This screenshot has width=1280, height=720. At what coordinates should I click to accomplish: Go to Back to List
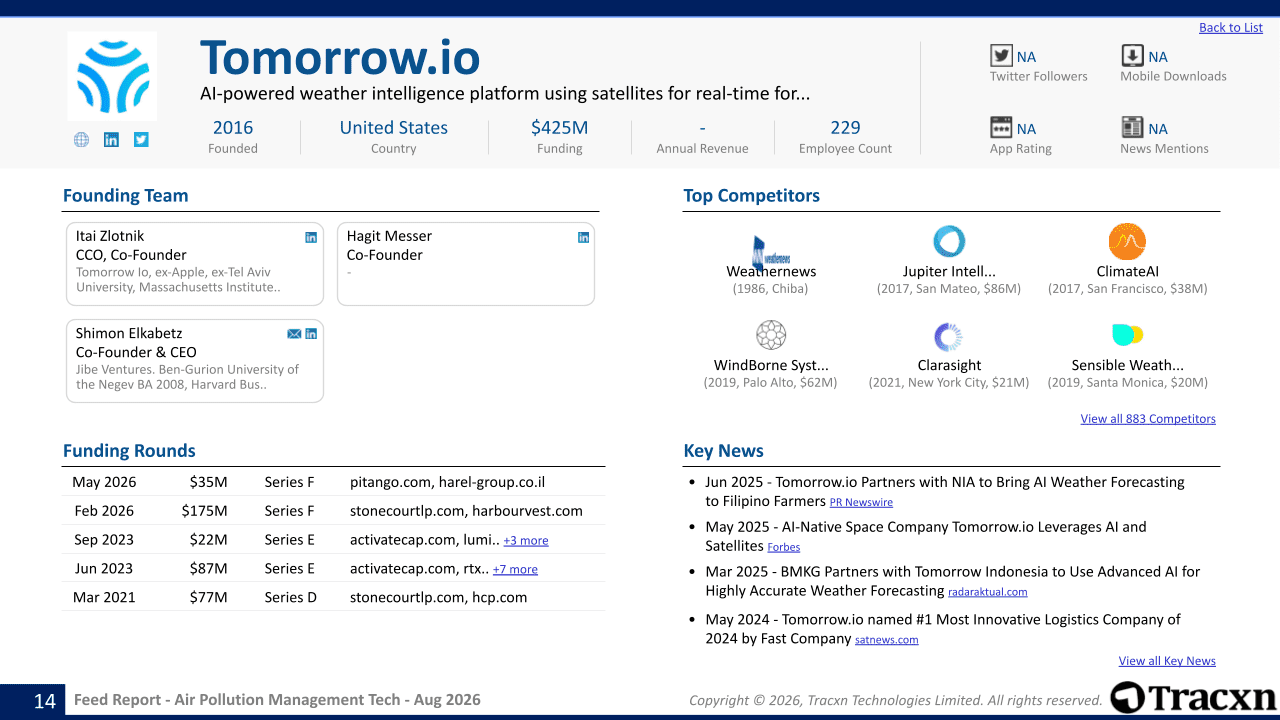coord(1231,28)
